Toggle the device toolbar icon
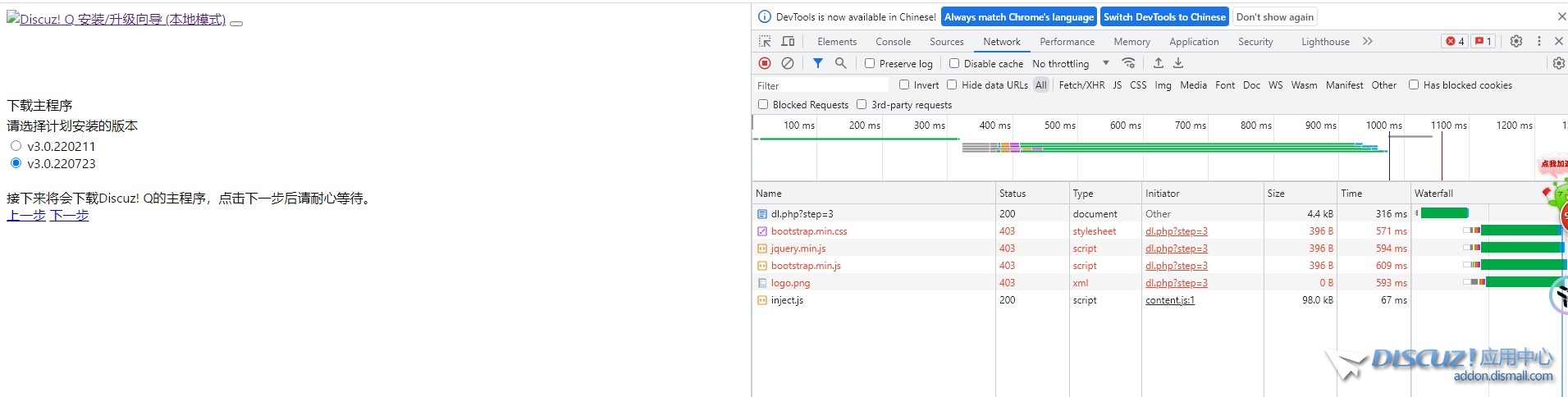The height and width of the screenshot is (397, 1568). pos(788,41)
